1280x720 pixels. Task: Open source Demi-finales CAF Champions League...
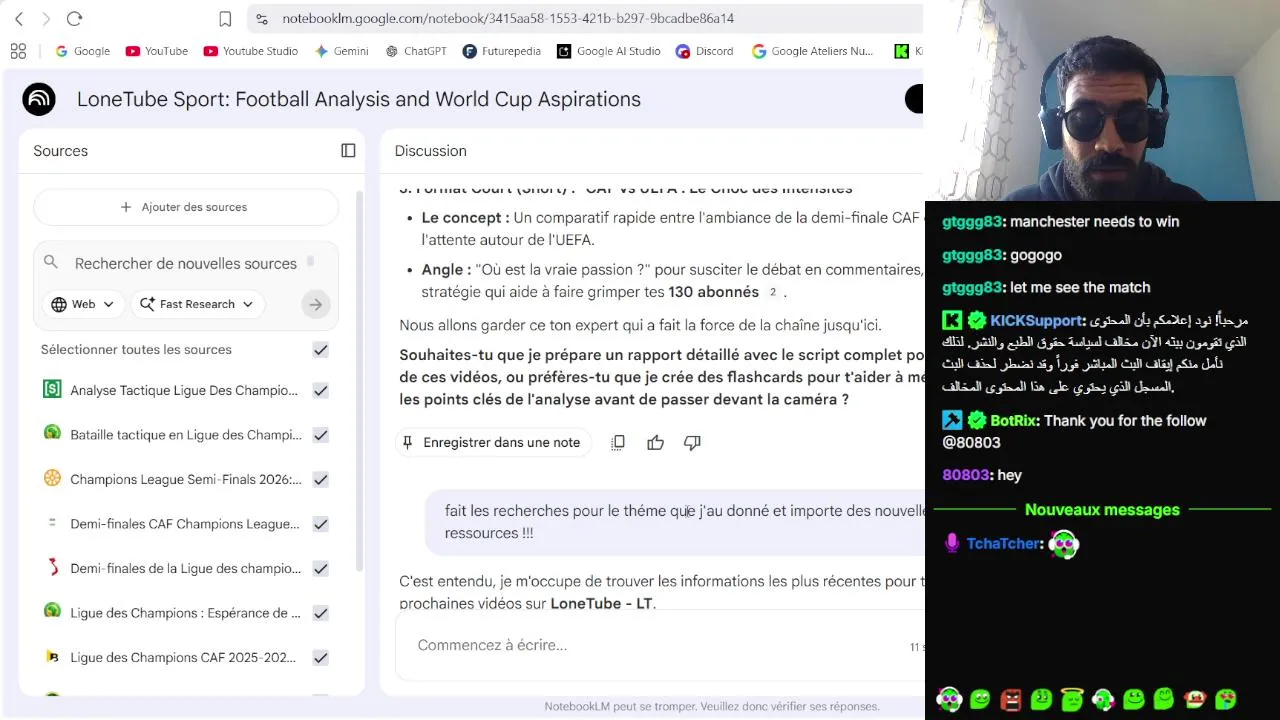pos(185,524)
